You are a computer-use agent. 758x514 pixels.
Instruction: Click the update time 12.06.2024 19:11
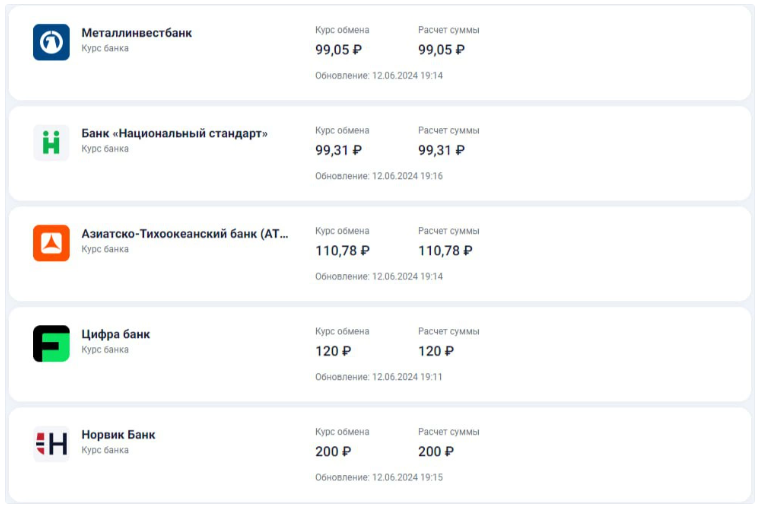(x=378, y=377)
